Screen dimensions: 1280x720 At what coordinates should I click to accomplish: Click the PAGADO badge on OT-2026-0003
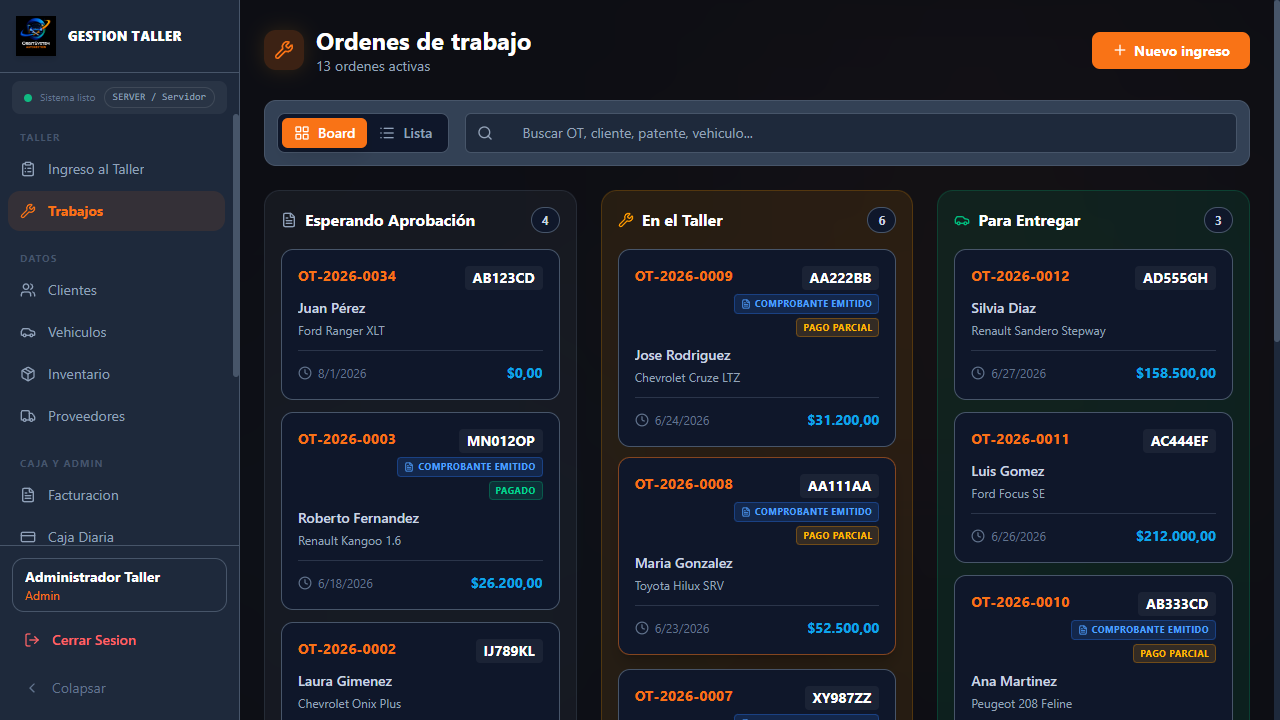click(x=516, y=491)
